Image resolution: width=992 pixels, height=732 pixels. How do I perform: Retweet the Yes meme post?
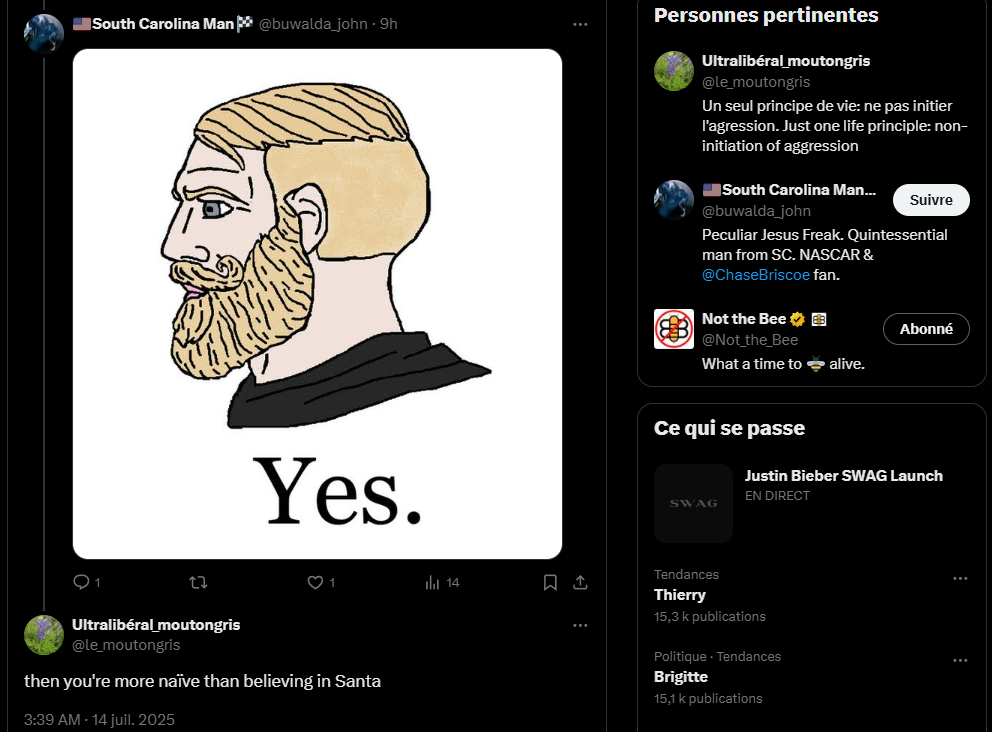[x=198, y=582]
